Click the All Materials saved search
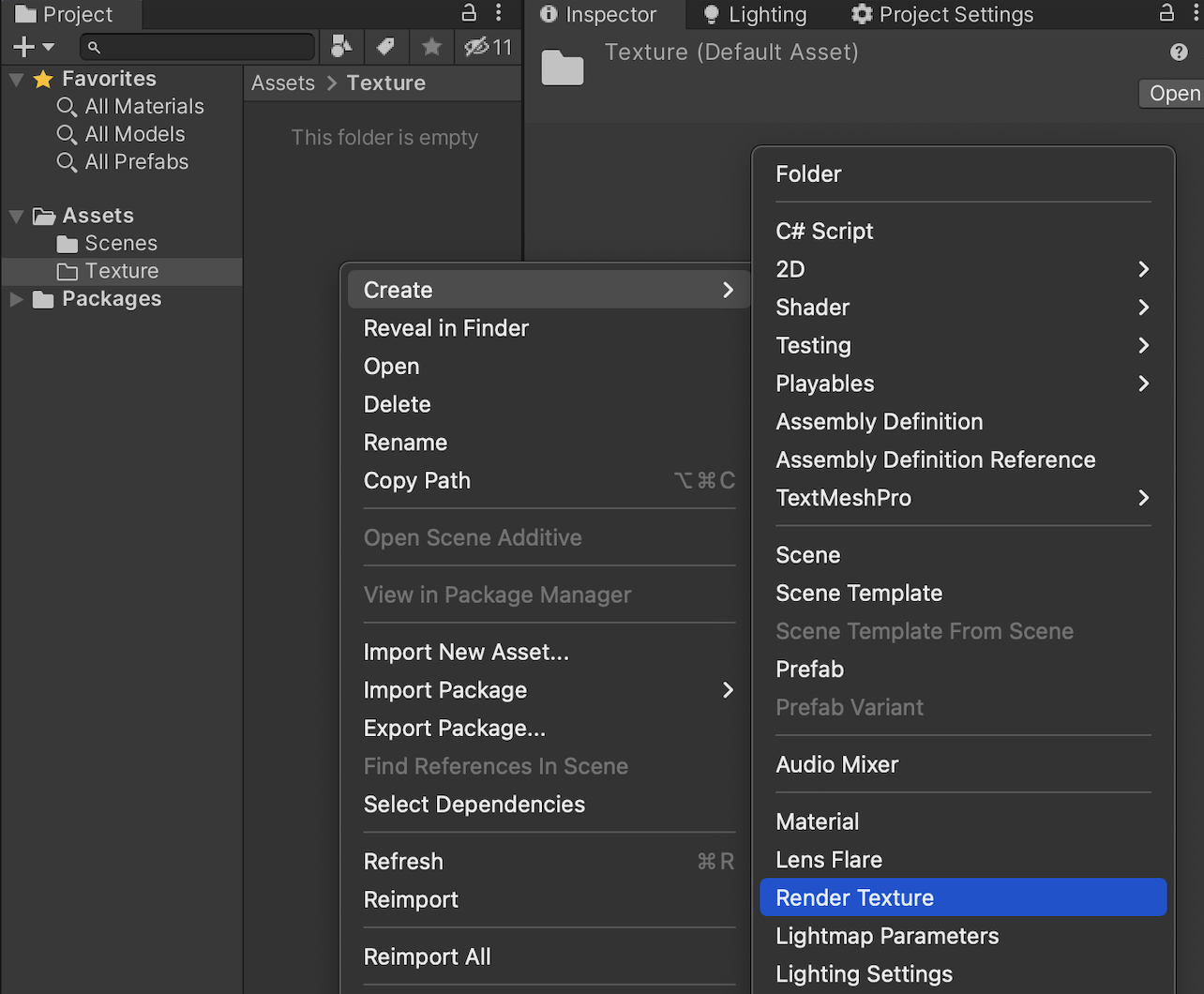 [x=143, y=107]
